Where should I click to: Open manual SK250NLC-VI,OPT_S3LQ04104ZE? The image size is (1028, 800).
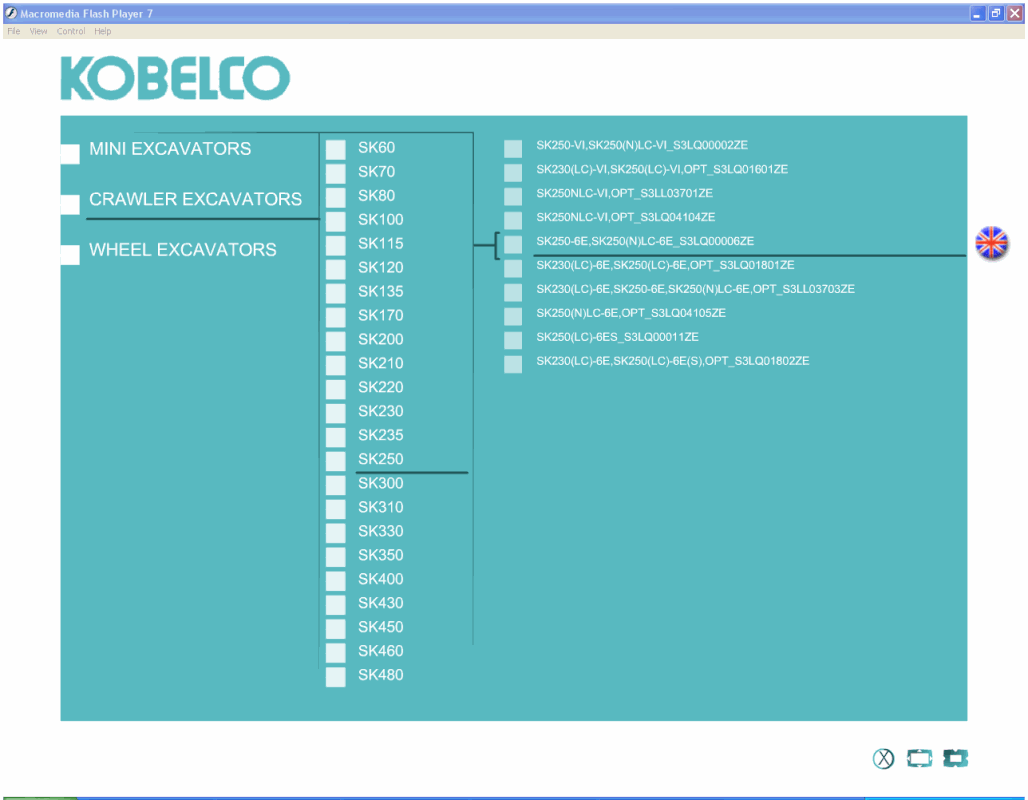[625, 217]
